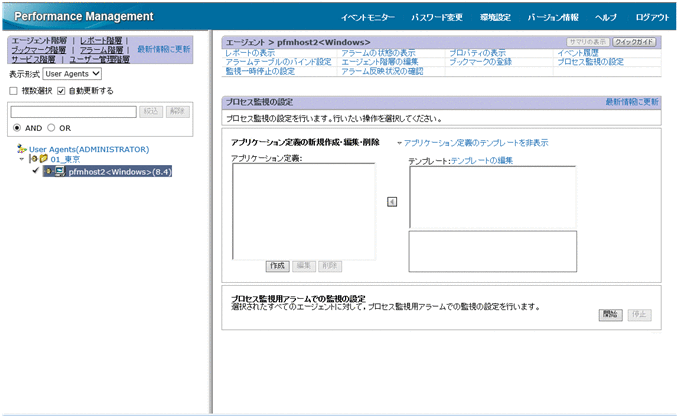Click the agent filter text field
680x419 pixels.
point(74,111)
